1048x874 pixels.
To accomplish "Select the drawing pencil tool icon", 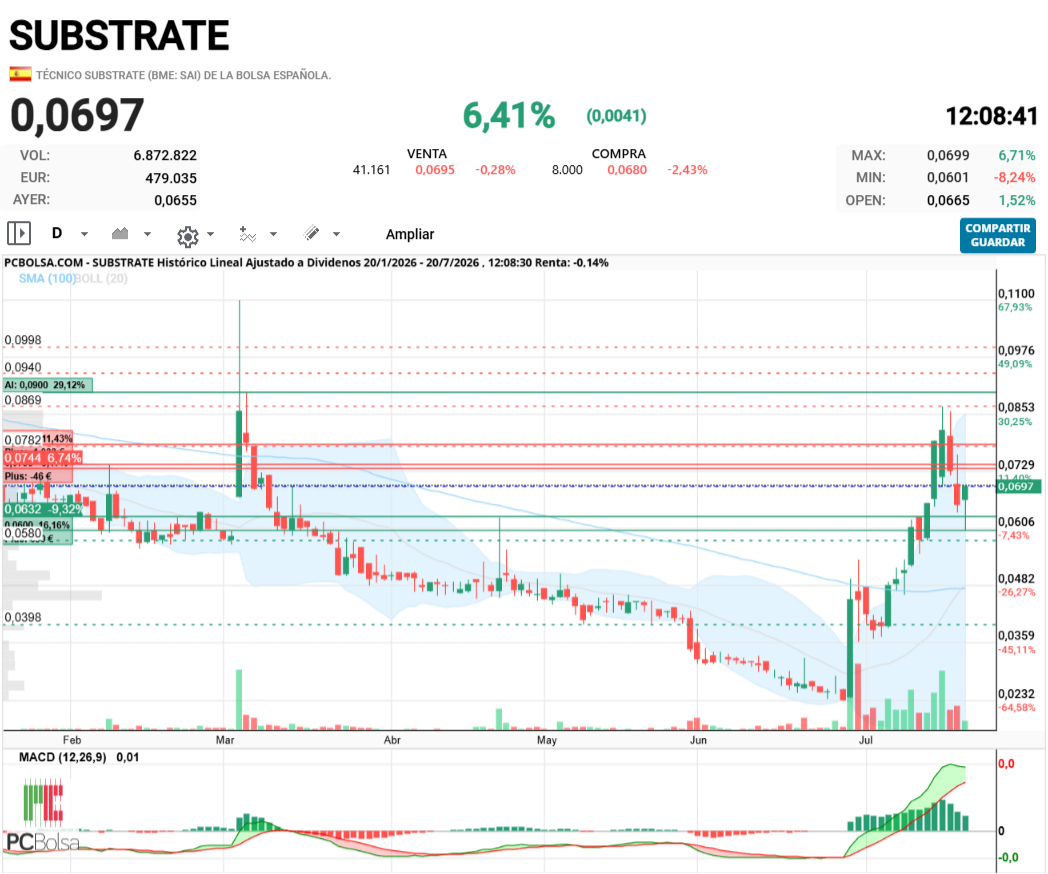I will tap(311, 233).
